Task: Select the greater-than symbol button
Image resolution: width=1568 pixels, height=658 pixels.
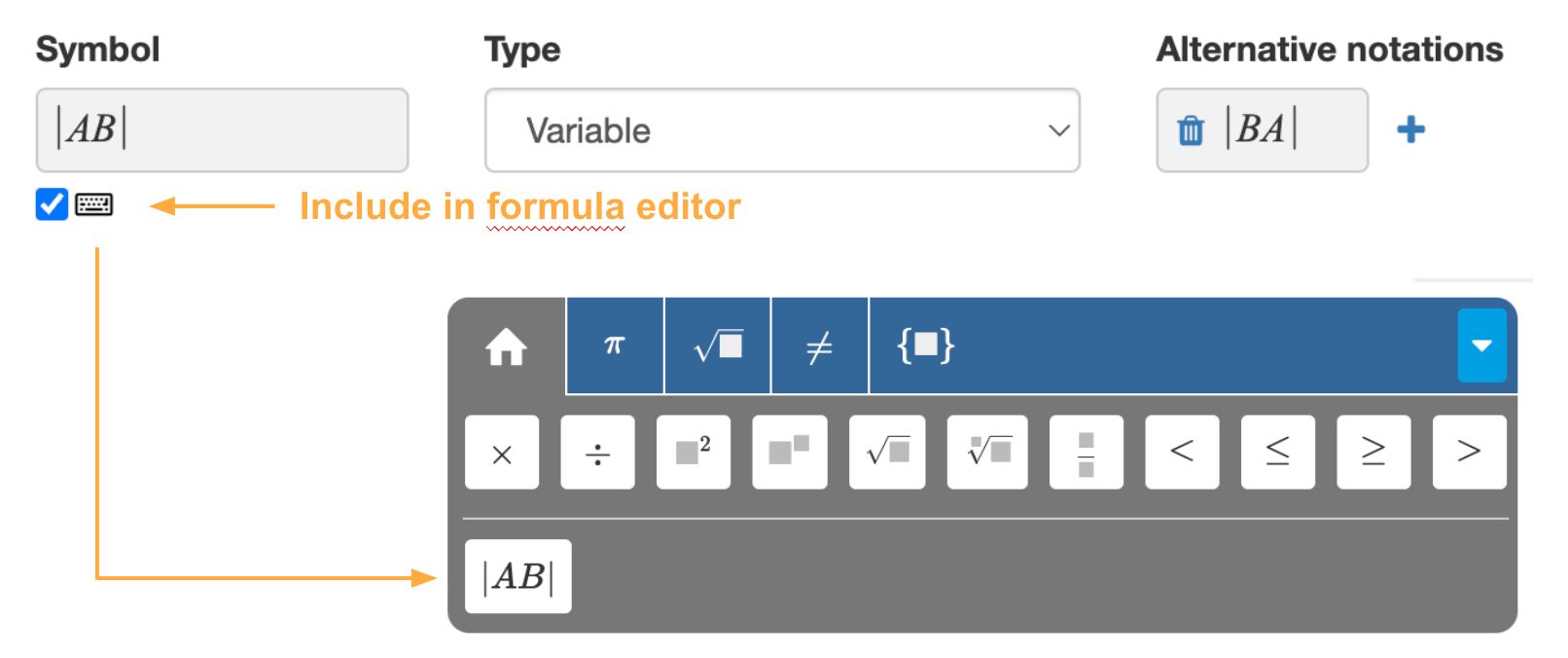Action: pos(1469,452)
